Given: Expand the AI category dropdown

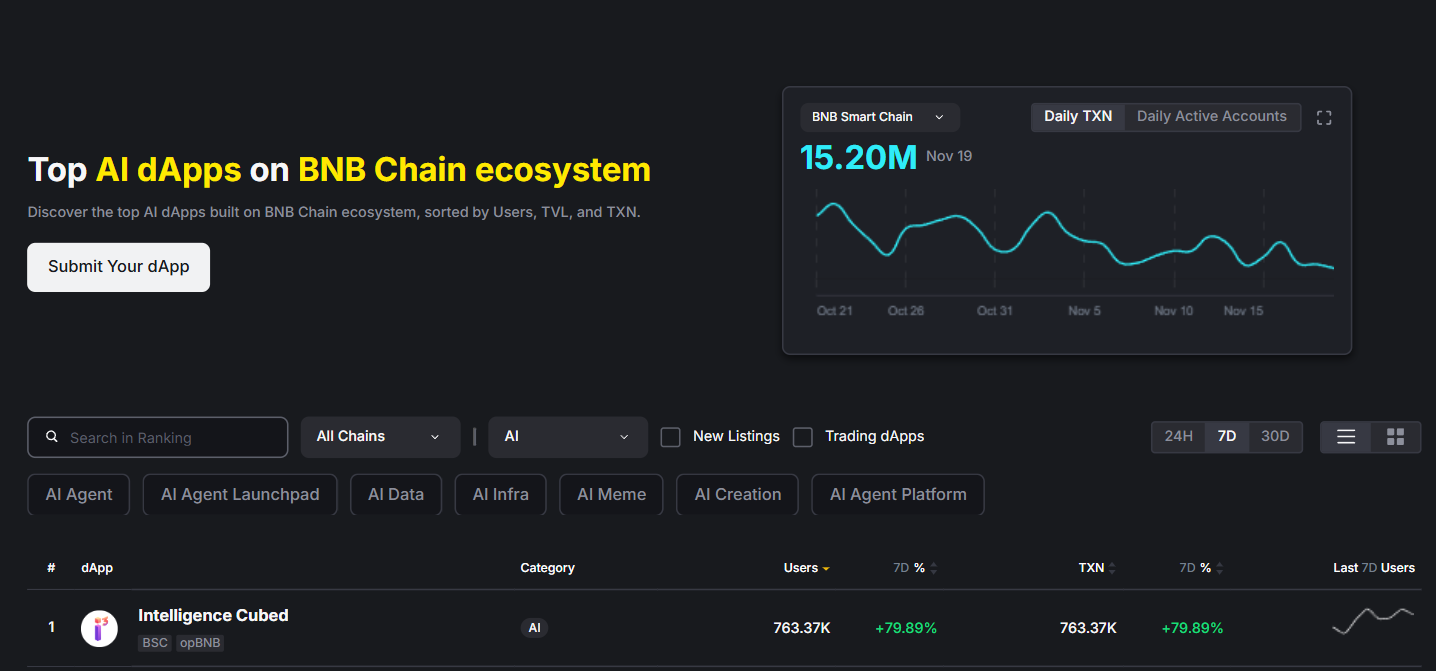Looking at the screenshot, I should coord(568,437).
